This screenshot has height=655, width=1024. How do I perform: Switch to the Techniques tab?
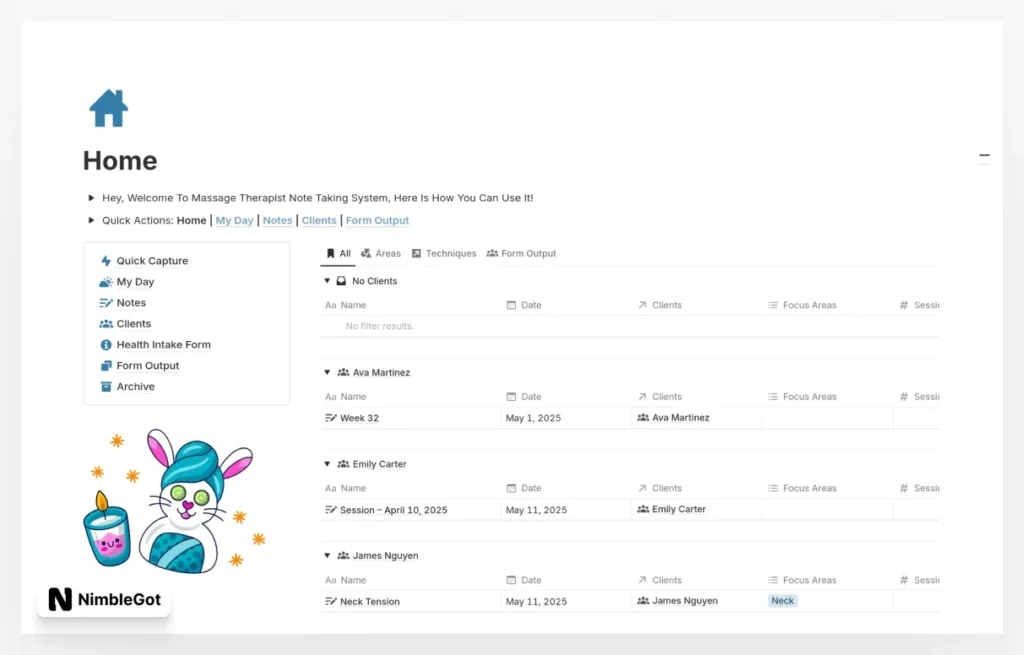coord(444,254)
